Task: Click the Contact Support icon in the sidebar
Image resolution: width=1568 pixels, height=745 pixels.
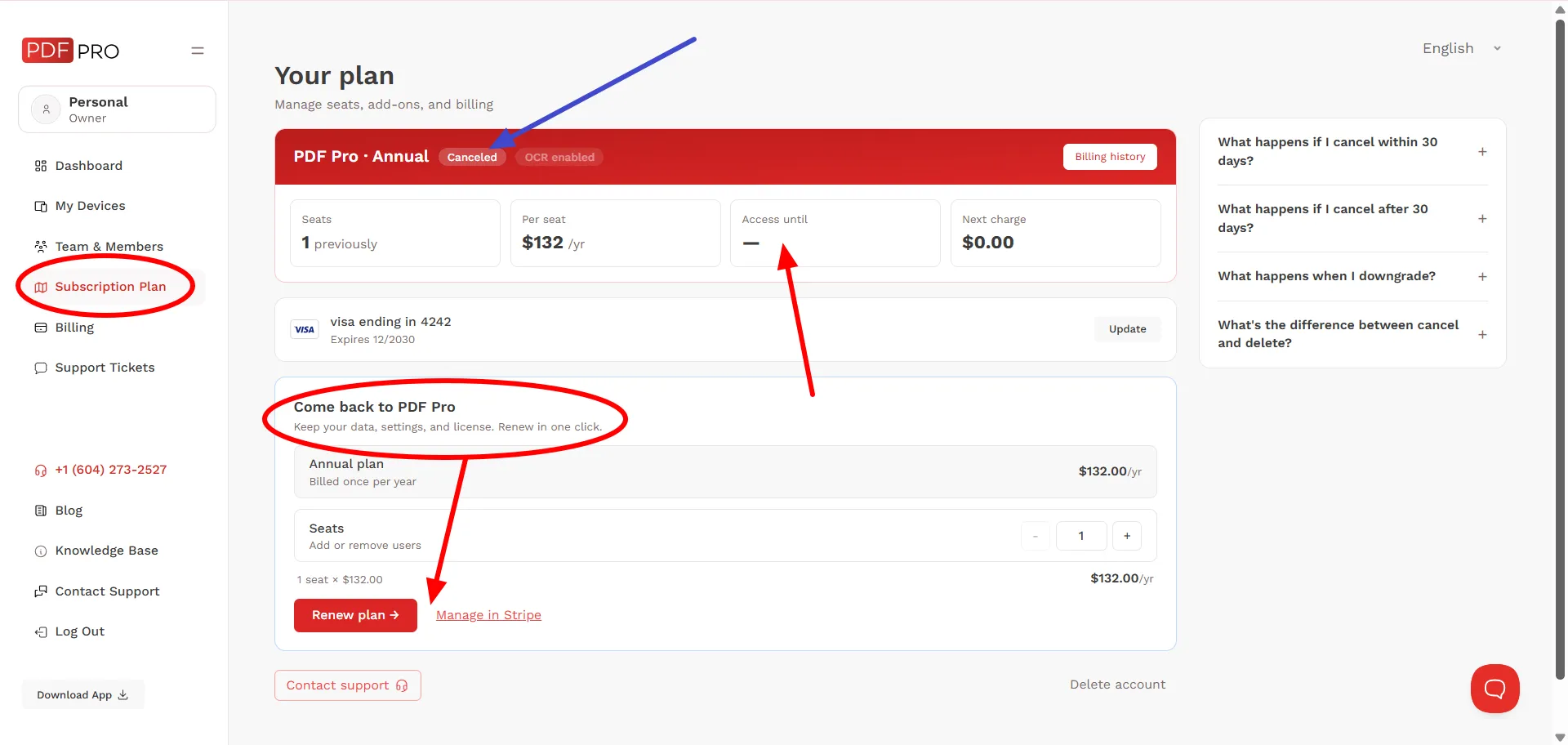Action: 41,591
